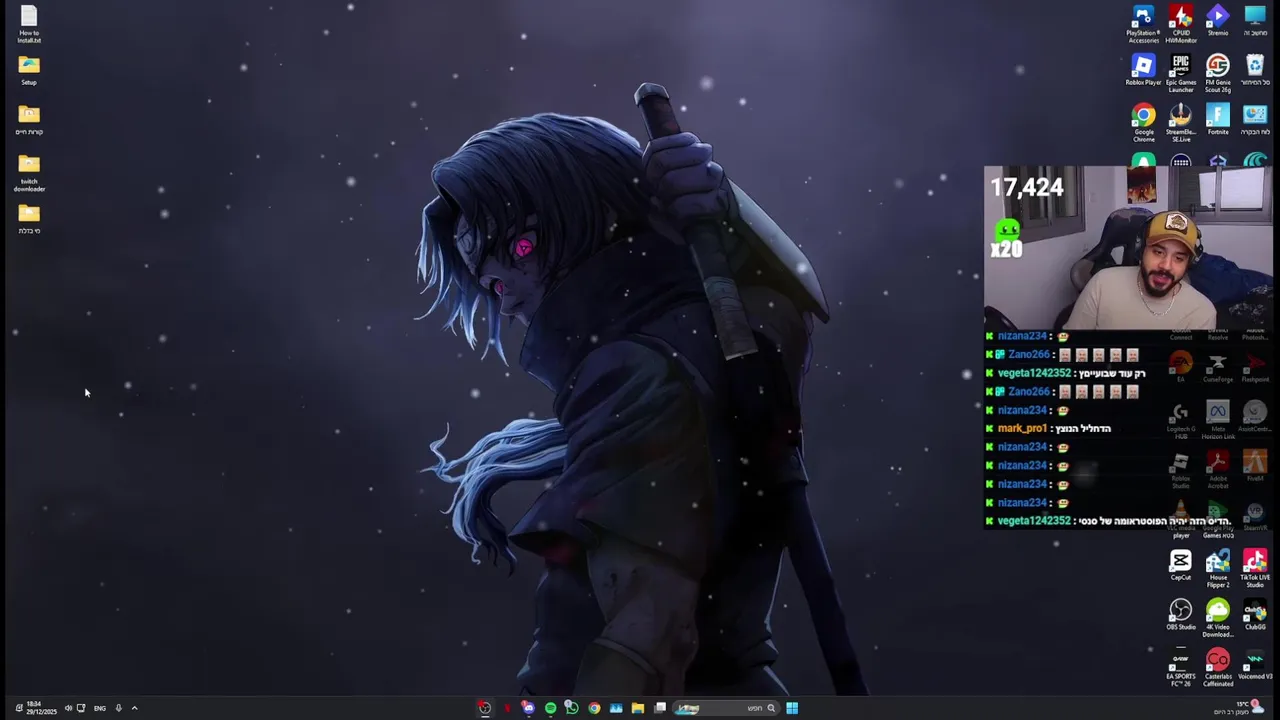Launch TikTok LIVE Studio shortcut
This screenshot has height=720, width=1280.
1255,569
